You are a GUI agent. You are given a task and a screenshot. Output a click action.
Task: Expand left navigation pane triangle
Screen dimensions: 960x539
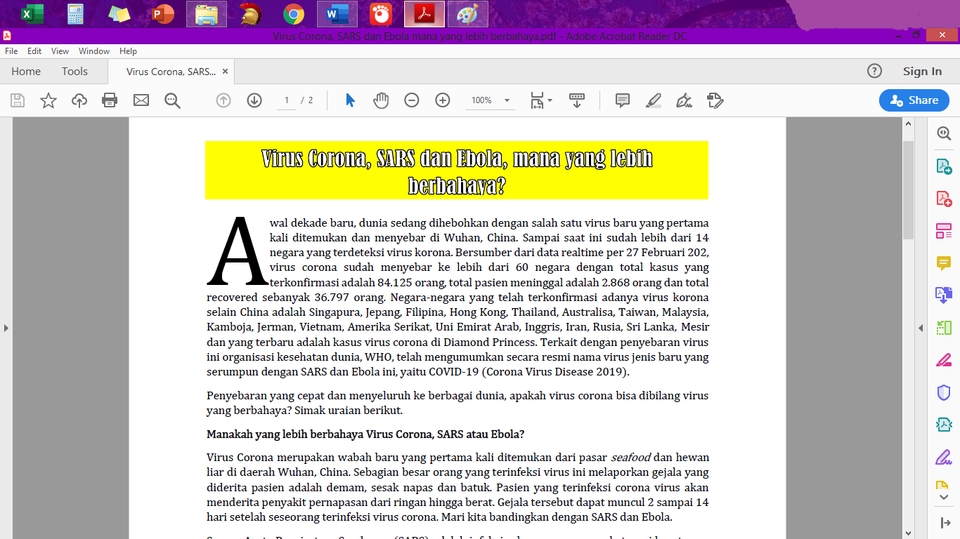6,328
